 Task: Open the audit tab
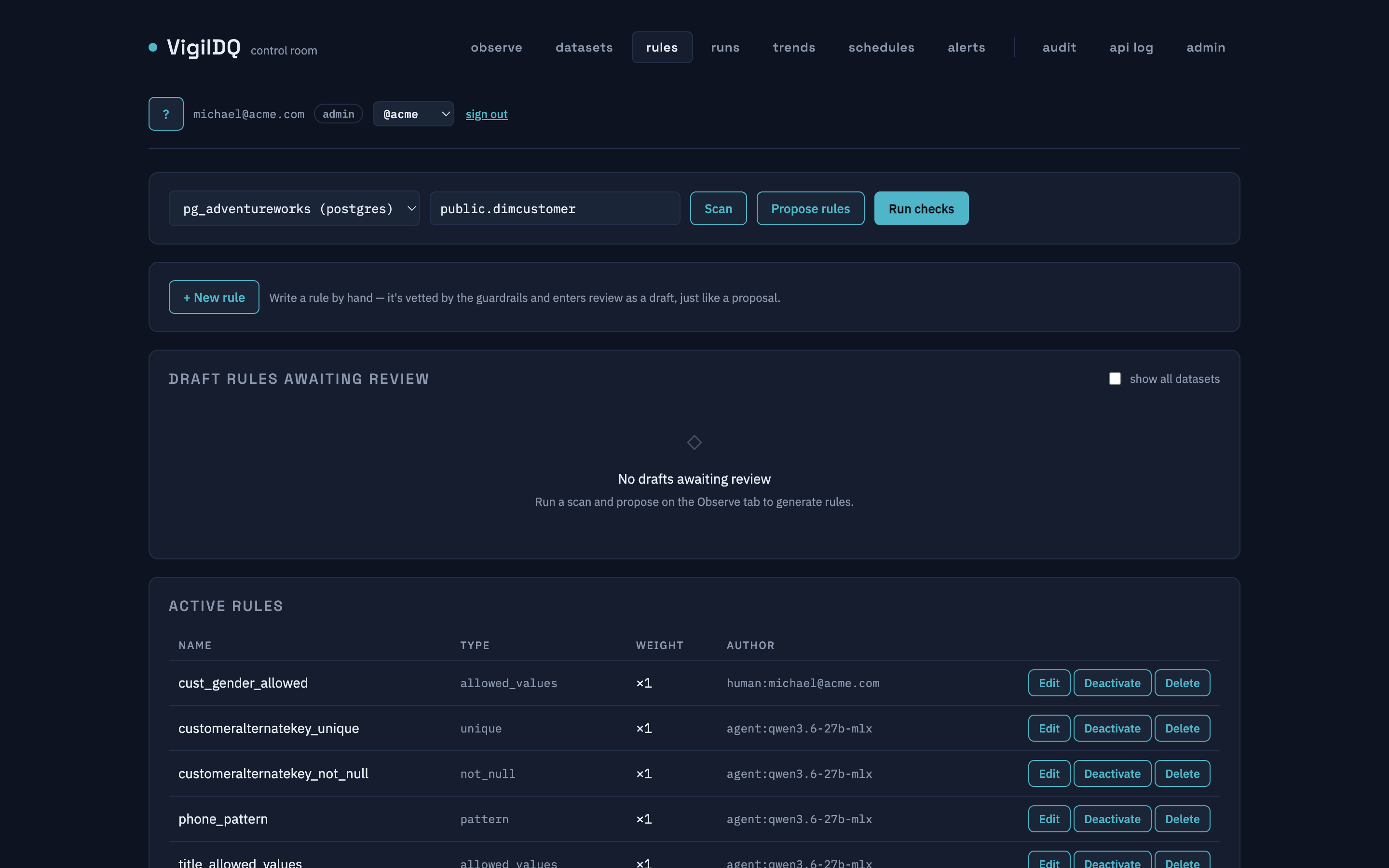[1059, 47]
